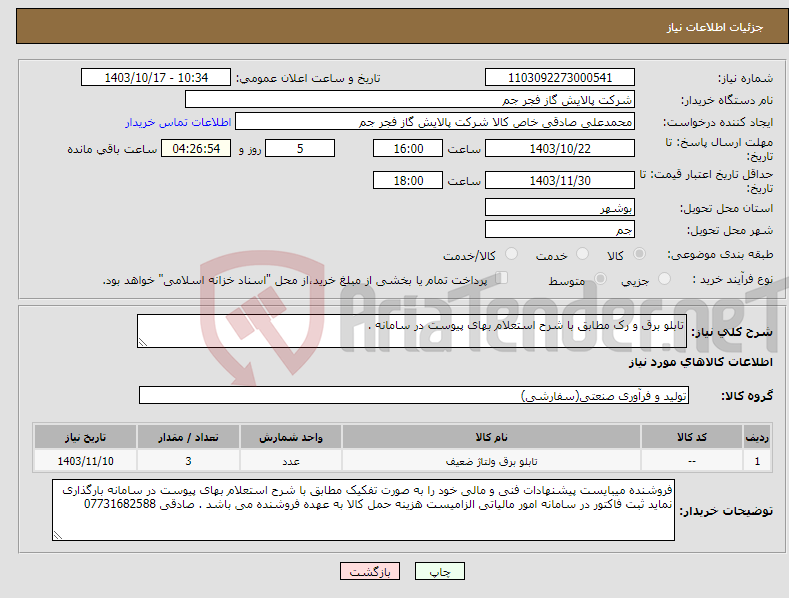
Task: Click the تعداد / مقدار column header
Action: tap(188, 437)
